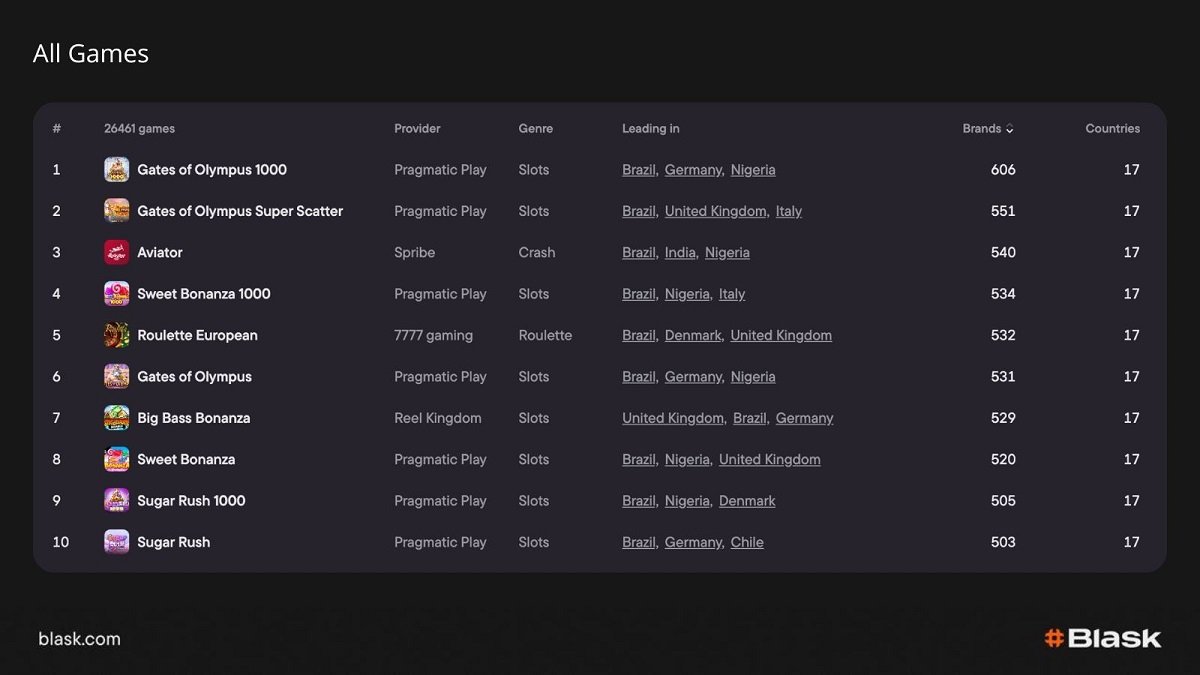Click the Provider column header
This screenshot has width=1200, height=675.
point(417,129)
